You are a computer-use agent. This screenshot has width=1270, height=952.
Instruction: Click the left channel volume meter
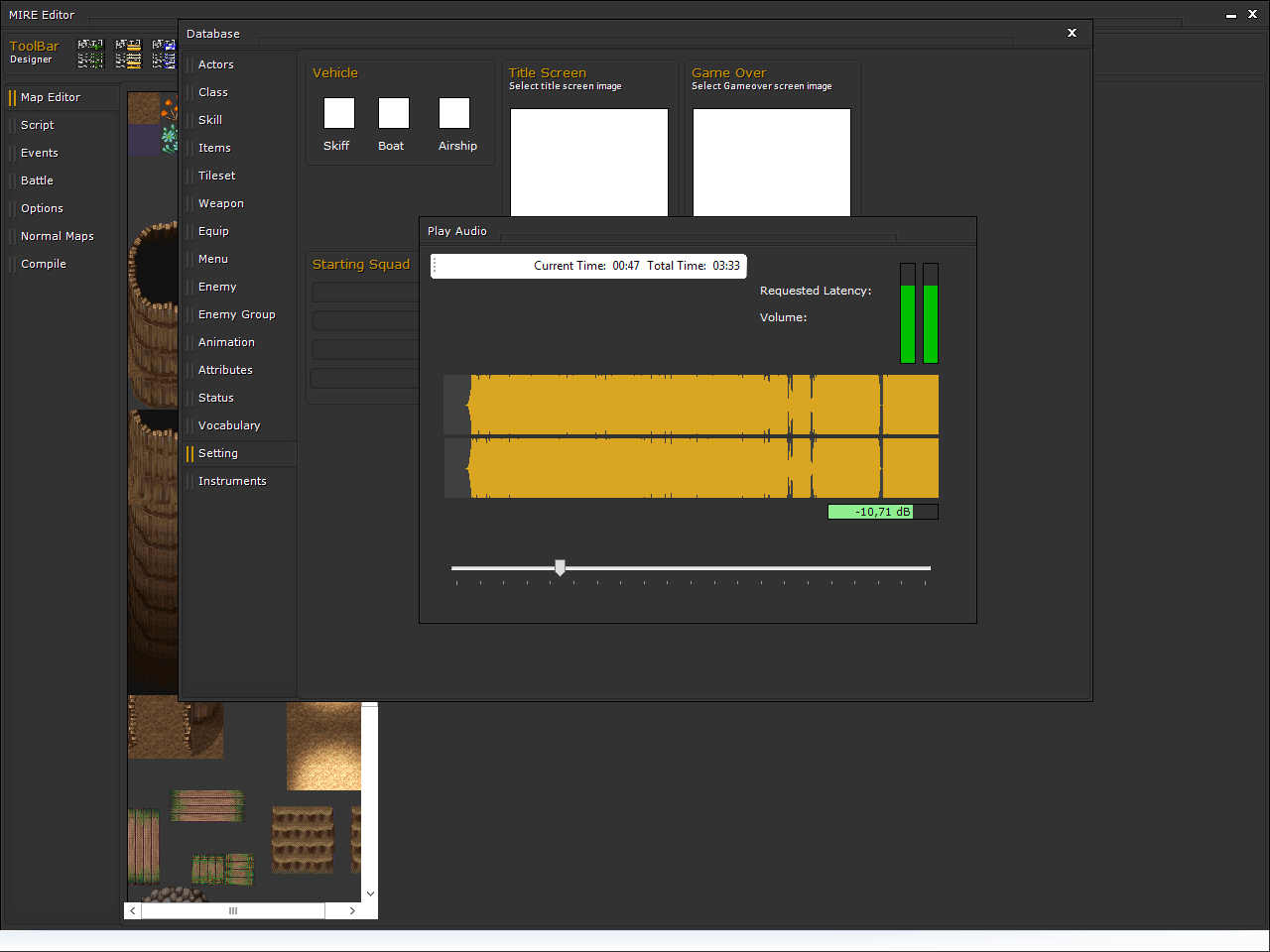[x=908, y=313]
